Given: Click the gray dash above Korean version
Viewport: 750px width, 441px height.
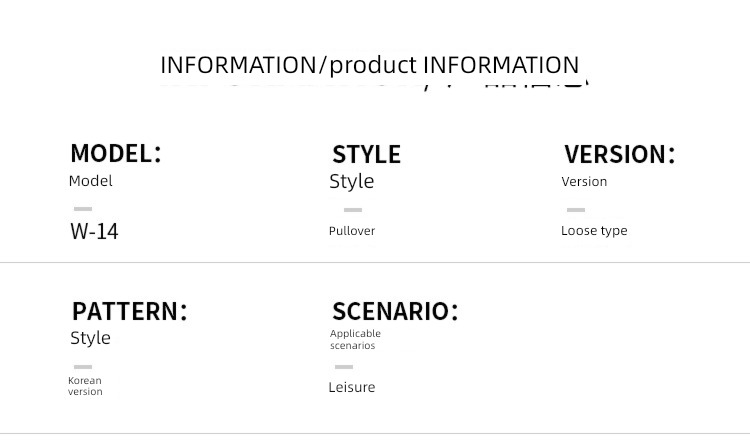Looking at the screenshot, I should pyautogui.click(x=83, y=367).
